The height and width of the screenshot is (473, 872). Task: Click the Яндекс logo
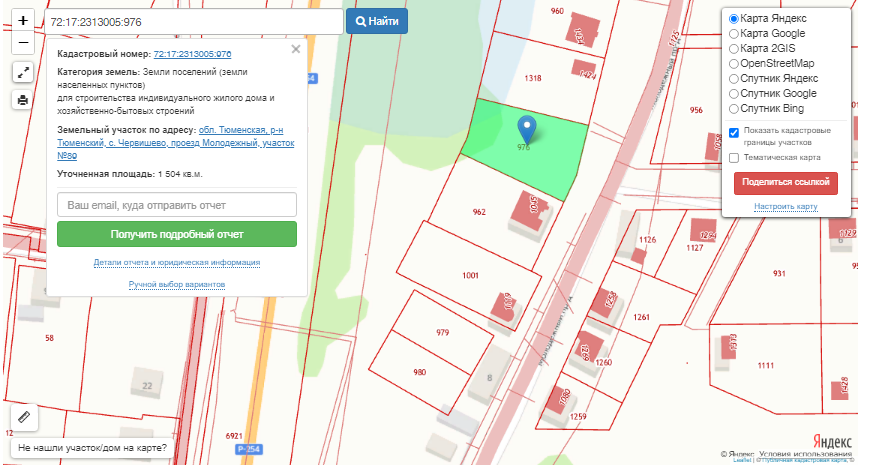(832, 442)
